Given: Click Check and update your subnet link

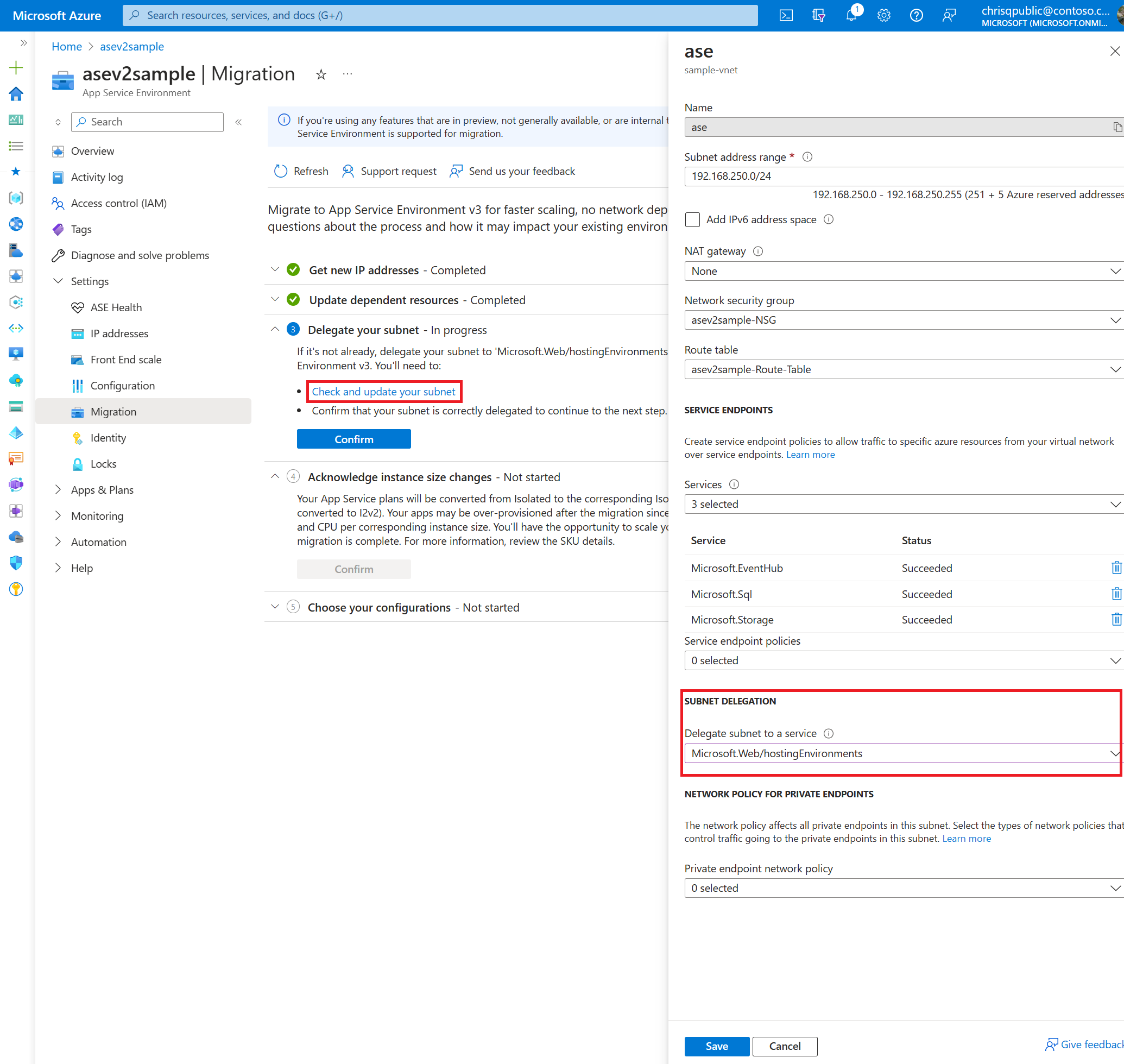Looking at the screenshot, I should (x=384, y=391).
